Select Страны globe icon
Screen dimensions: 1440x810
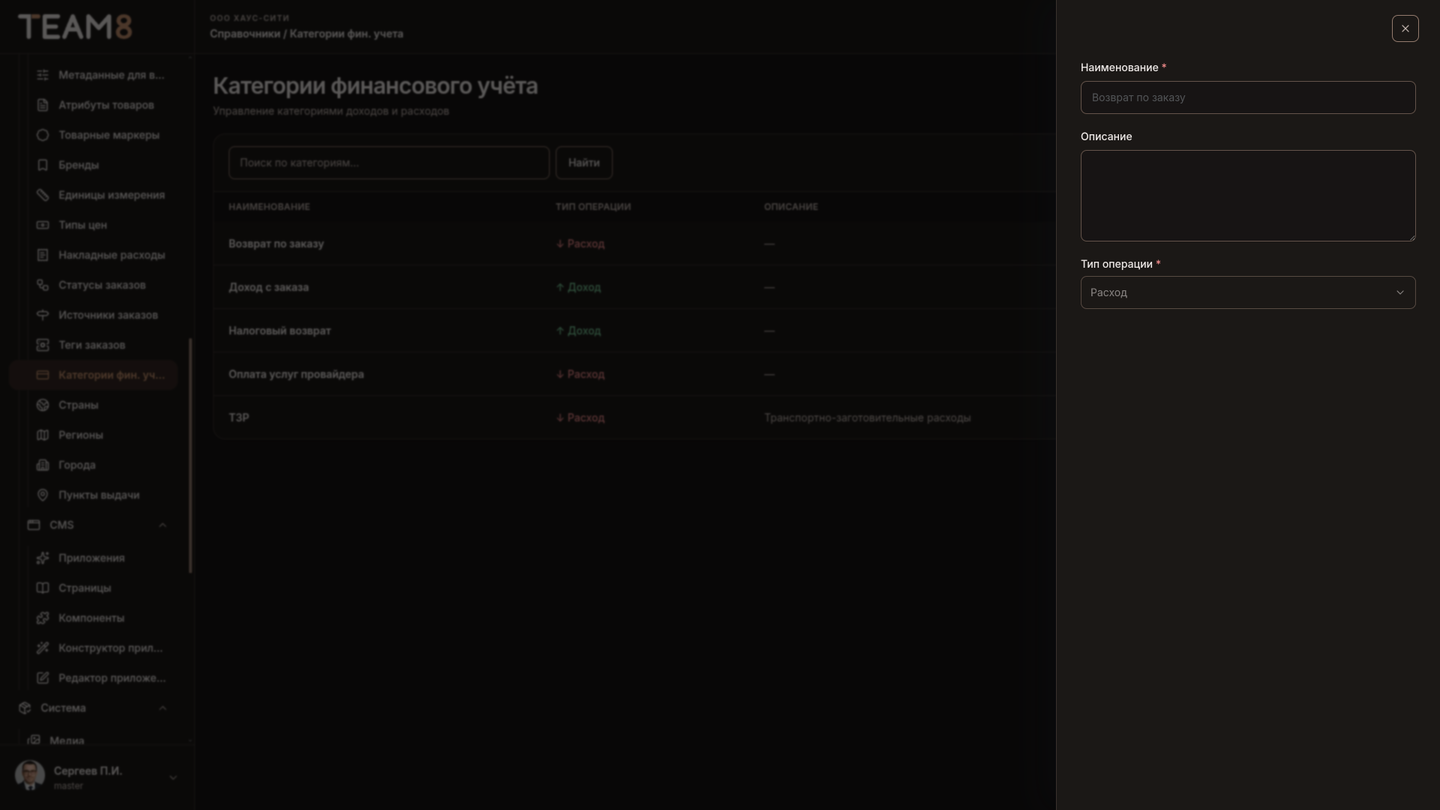42,405
